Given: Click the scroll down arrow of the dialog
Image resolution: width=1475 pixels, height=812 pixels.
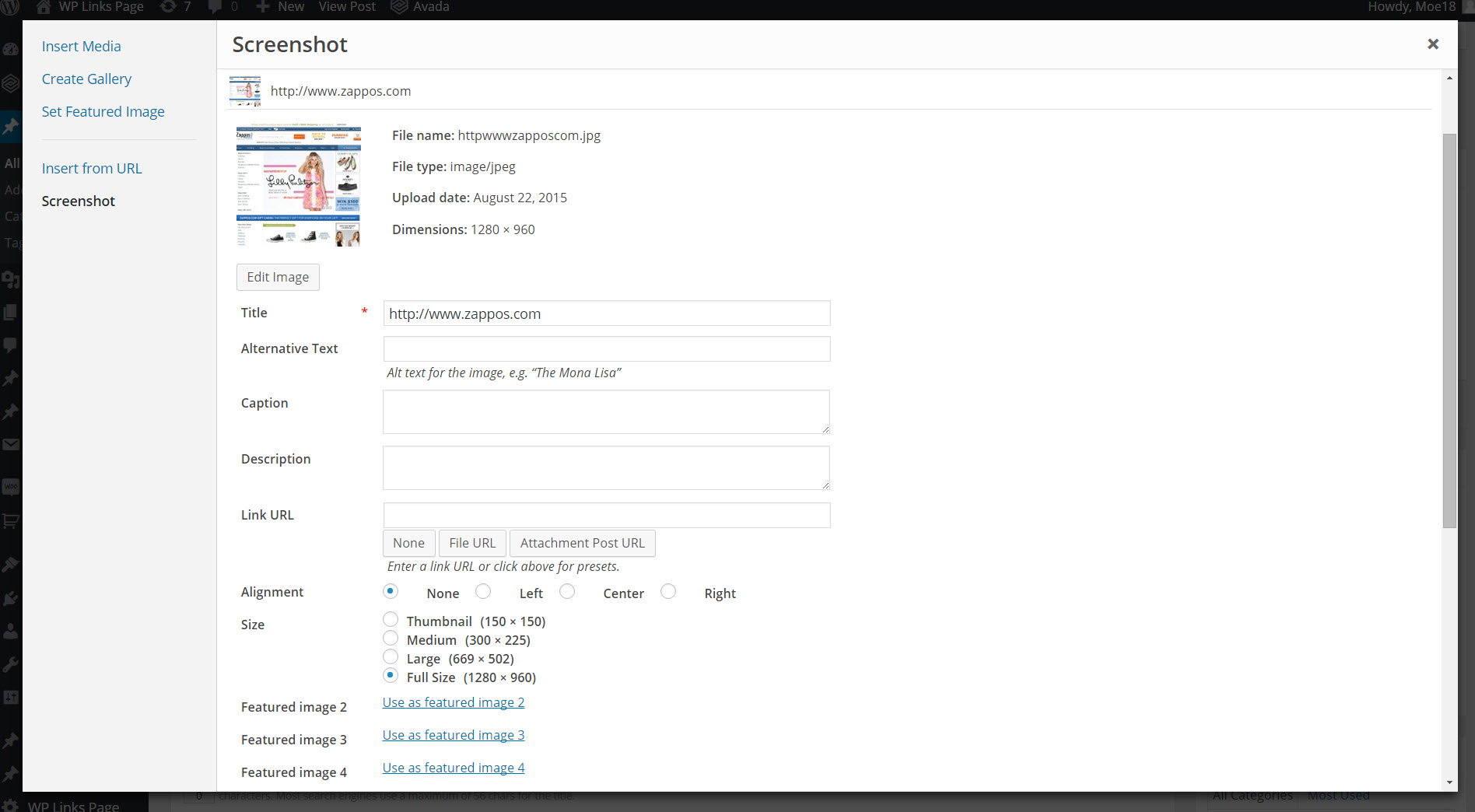Looking at the screenshot, I should (x=1449, y=782).
